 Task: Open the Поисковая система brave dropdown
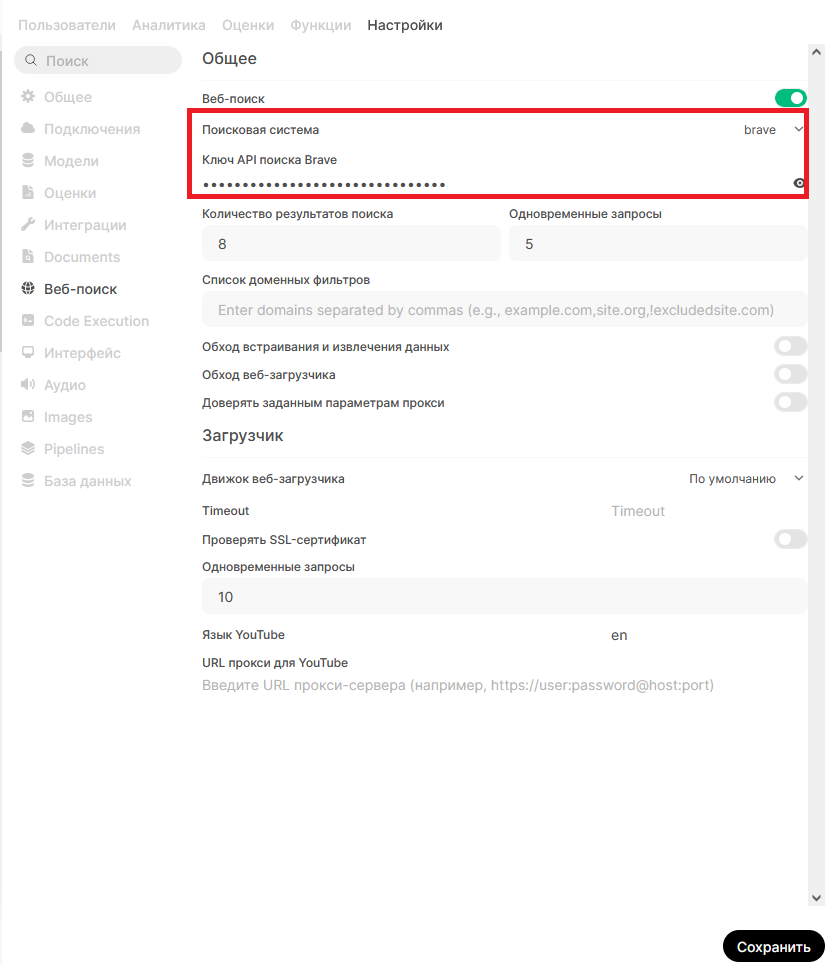click(773, 130)
